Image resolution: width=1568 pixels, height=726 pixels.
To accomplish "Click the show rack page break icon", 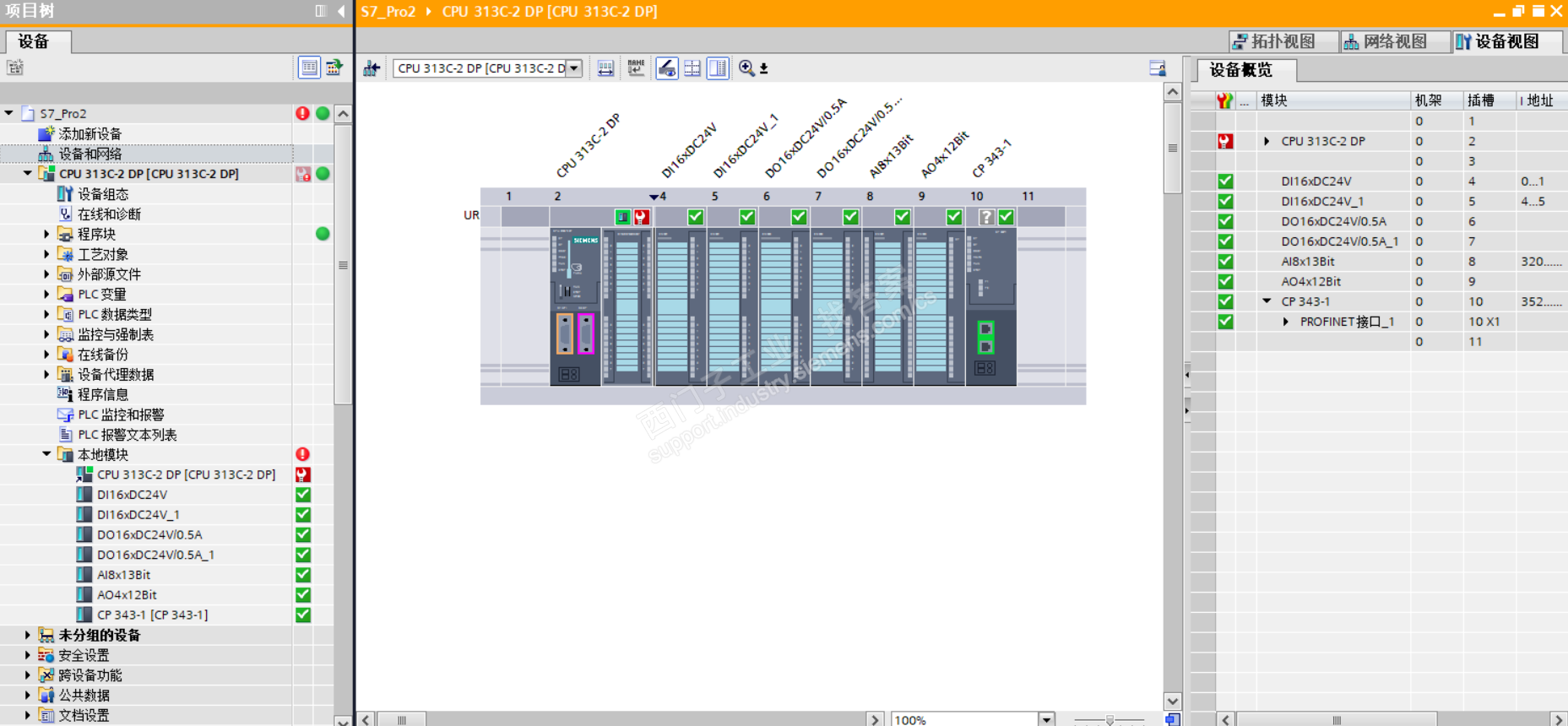I will [692, 68].
